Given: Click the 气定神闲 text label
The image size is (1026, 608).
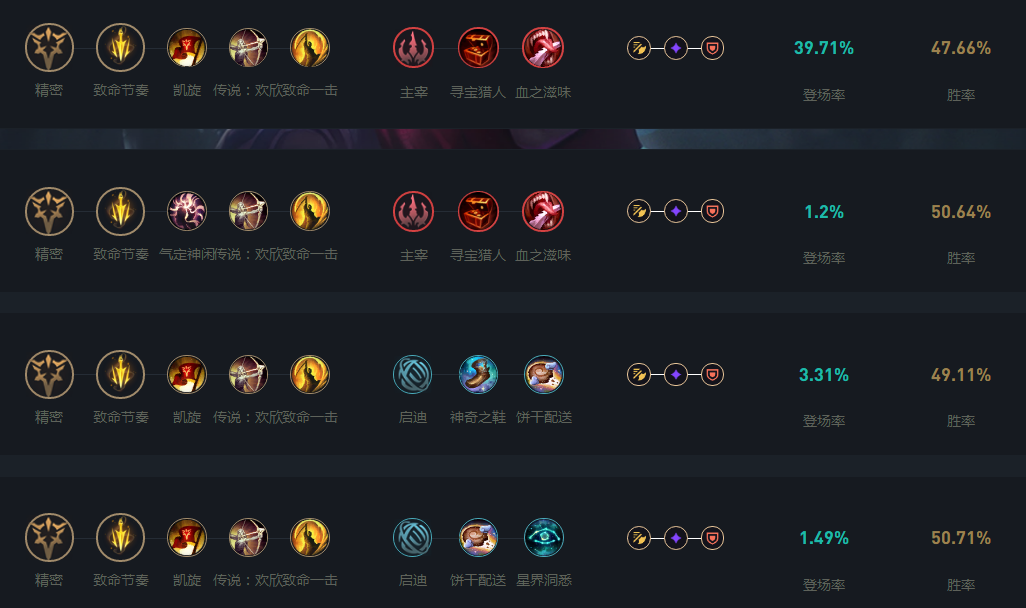Looking at the screenshot, I should 185,255.
